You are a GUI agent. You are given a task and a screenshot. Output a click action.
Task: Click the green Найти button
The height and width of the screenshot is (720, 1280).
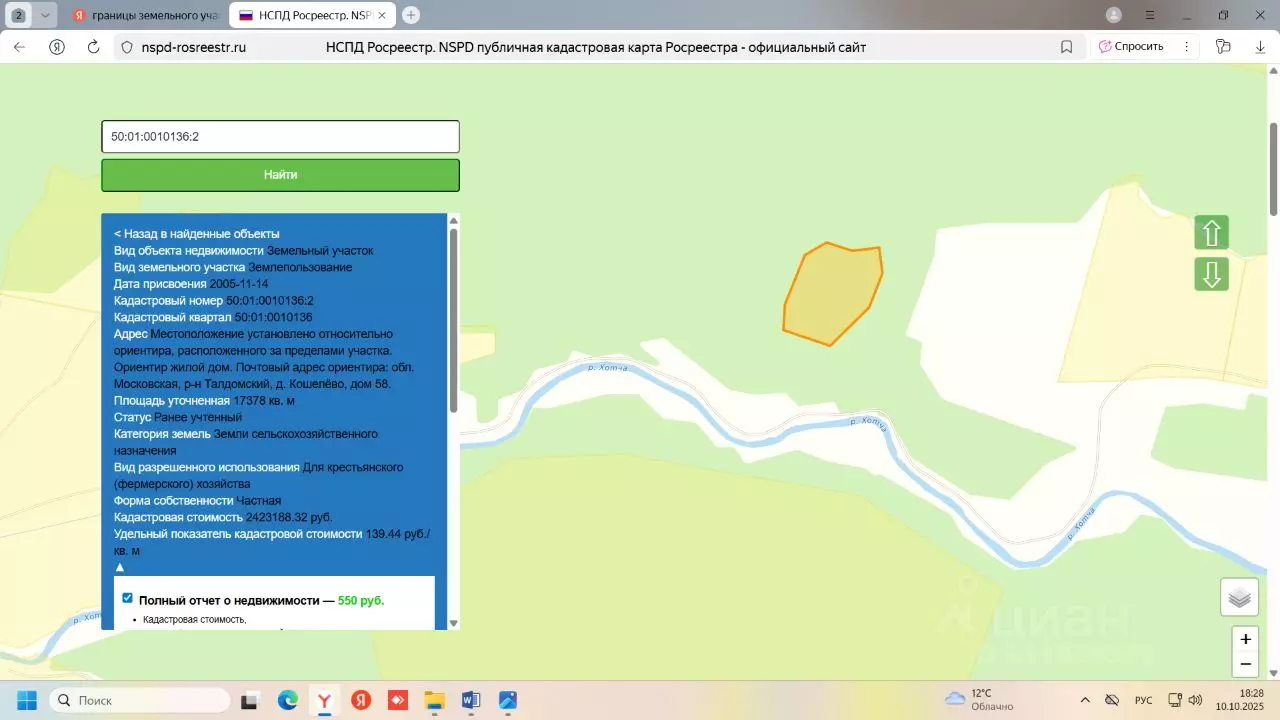coord(280,175)
